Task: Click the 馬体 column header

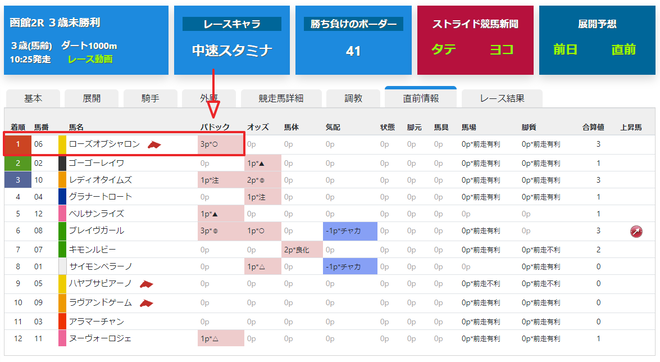Action: tap(291, 127)
